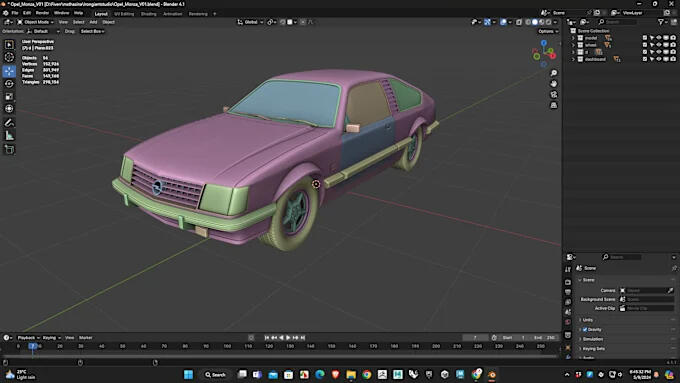The height and width of the screenshot is (383, 680).
Task: Disable rendering of the model collection
Action: (x=673, y=38)
